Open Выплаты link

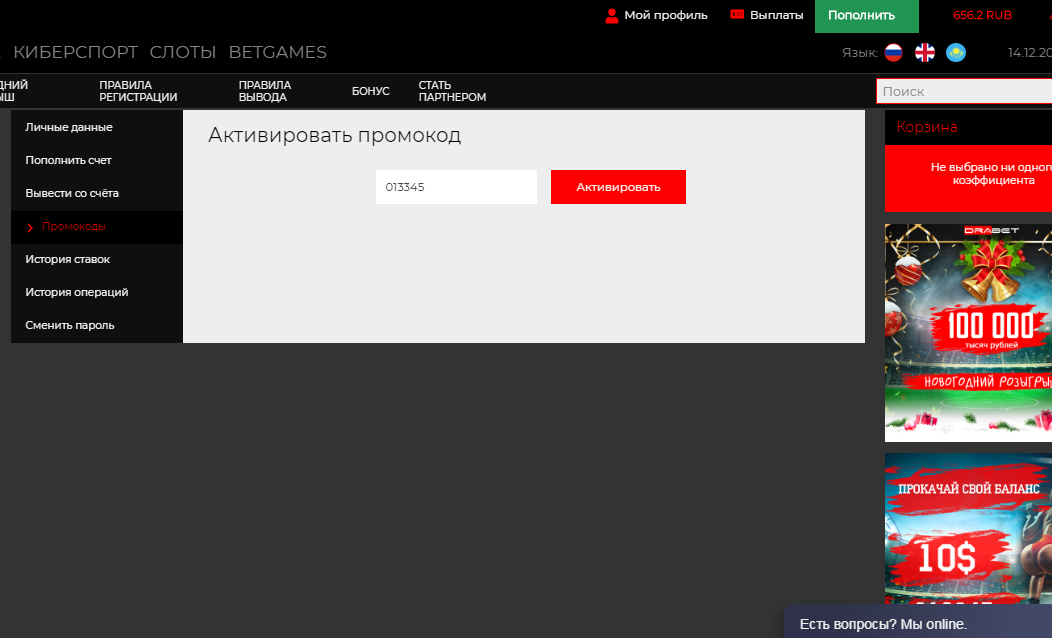point(776,15)
